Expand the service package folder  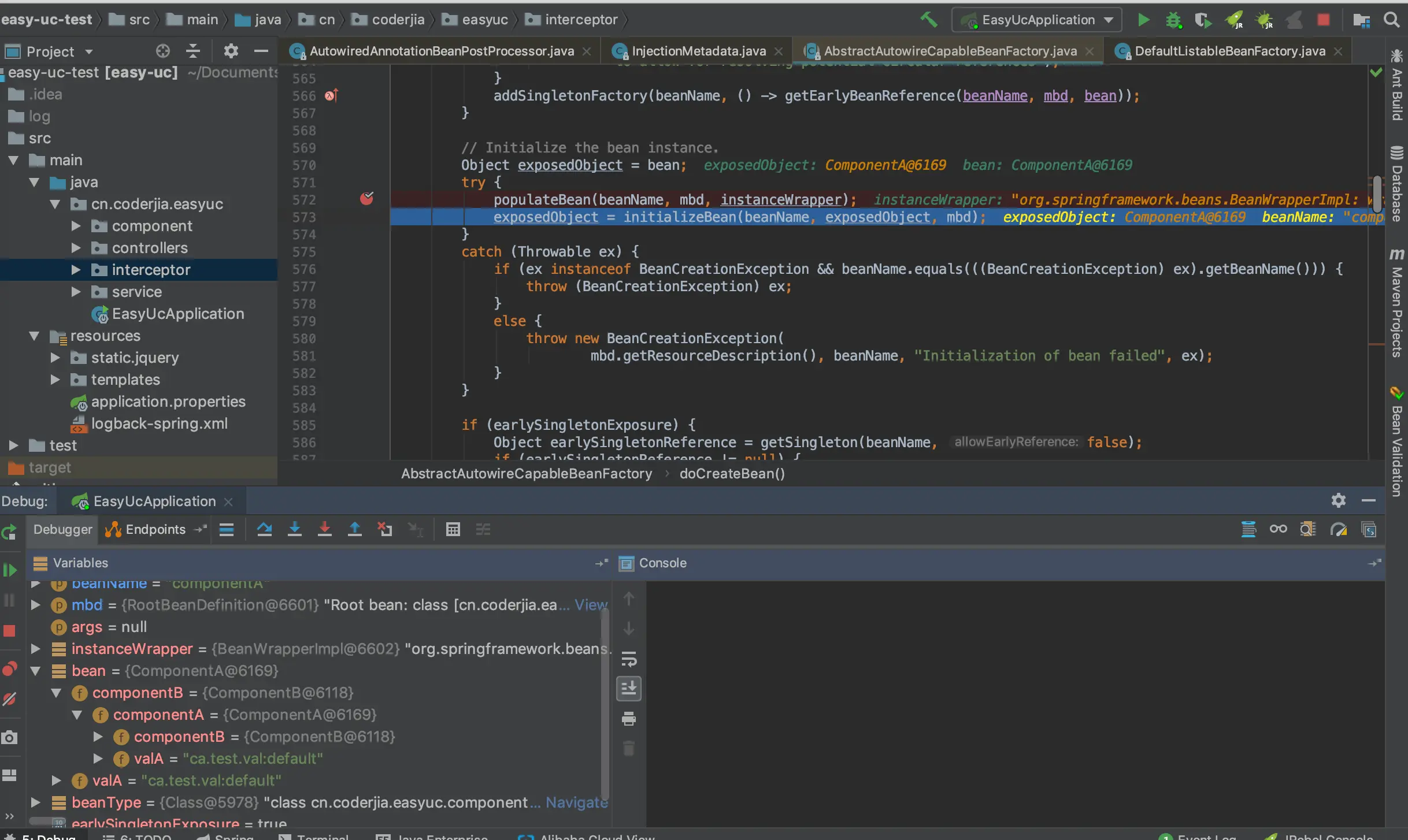pos(76,292)
